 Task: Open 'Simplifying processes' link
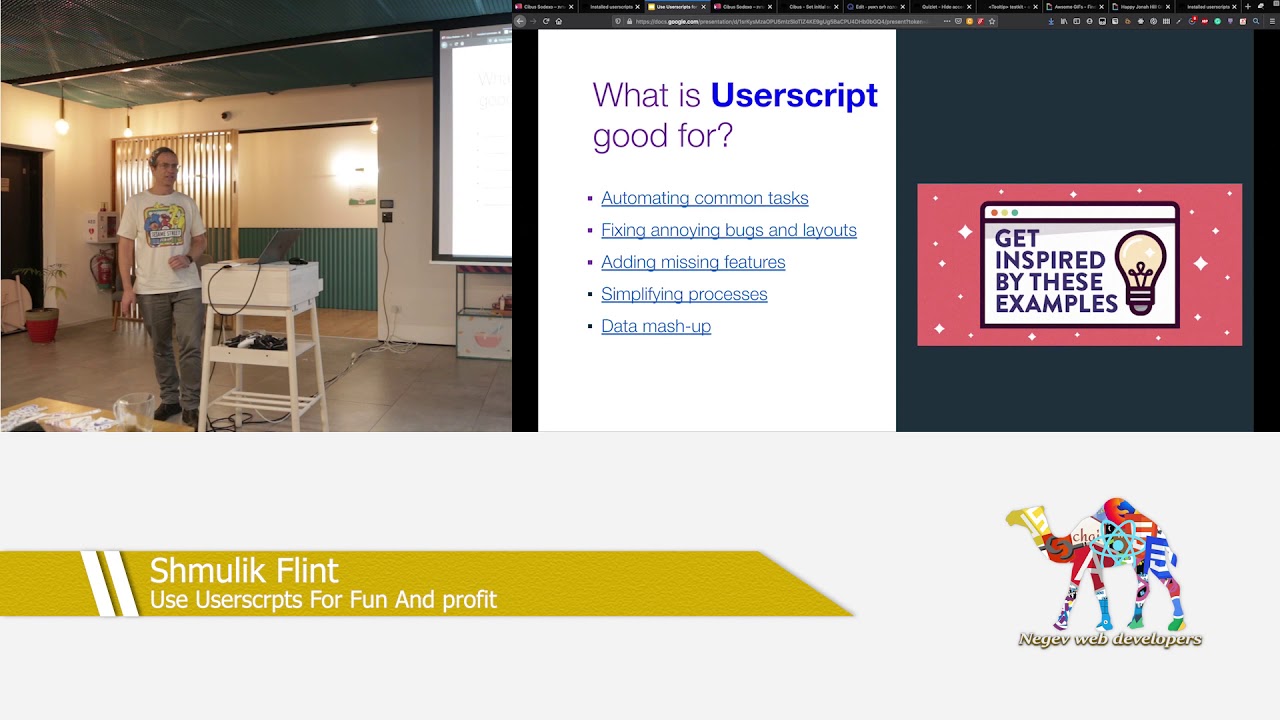[x=684, y=294]
